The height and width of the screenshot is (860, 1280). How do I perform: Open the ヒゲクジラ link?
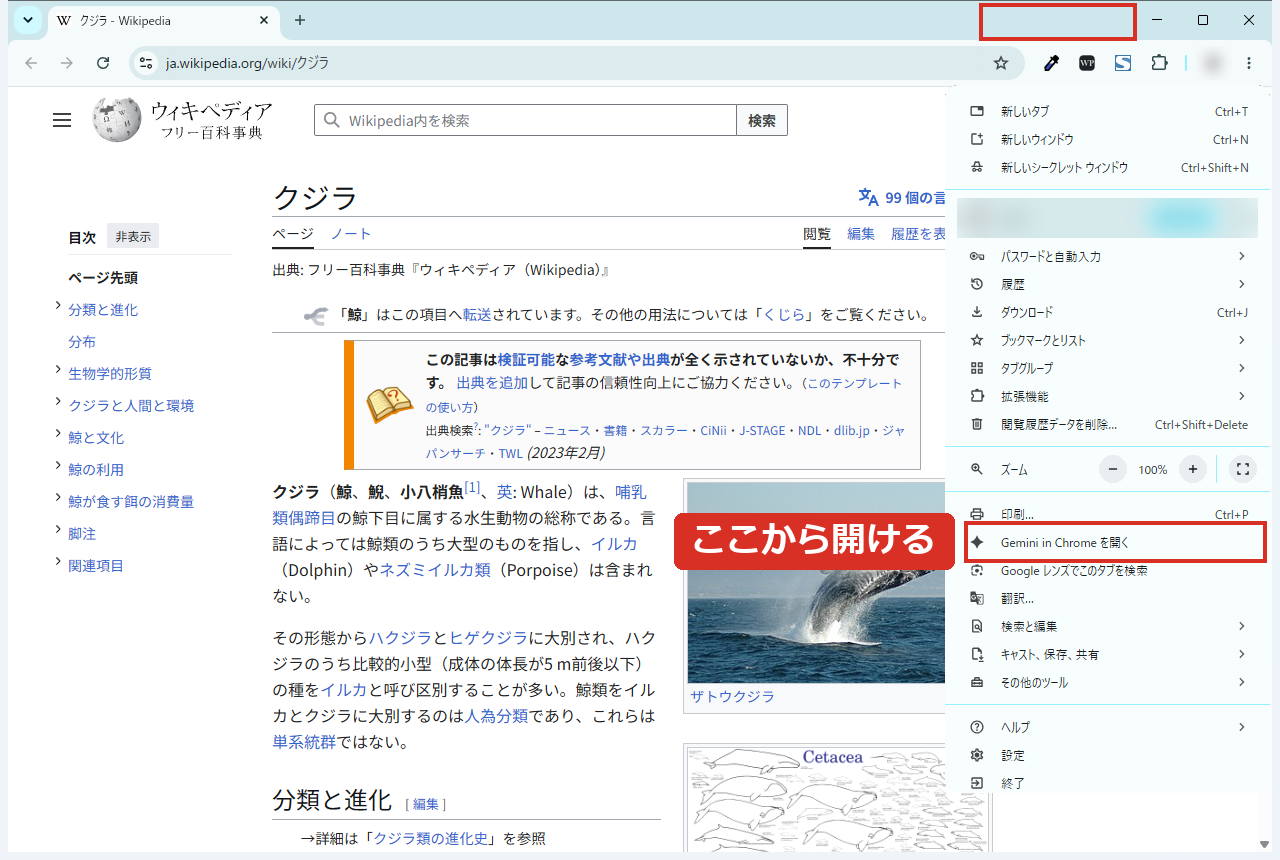(x=488, y=637)
